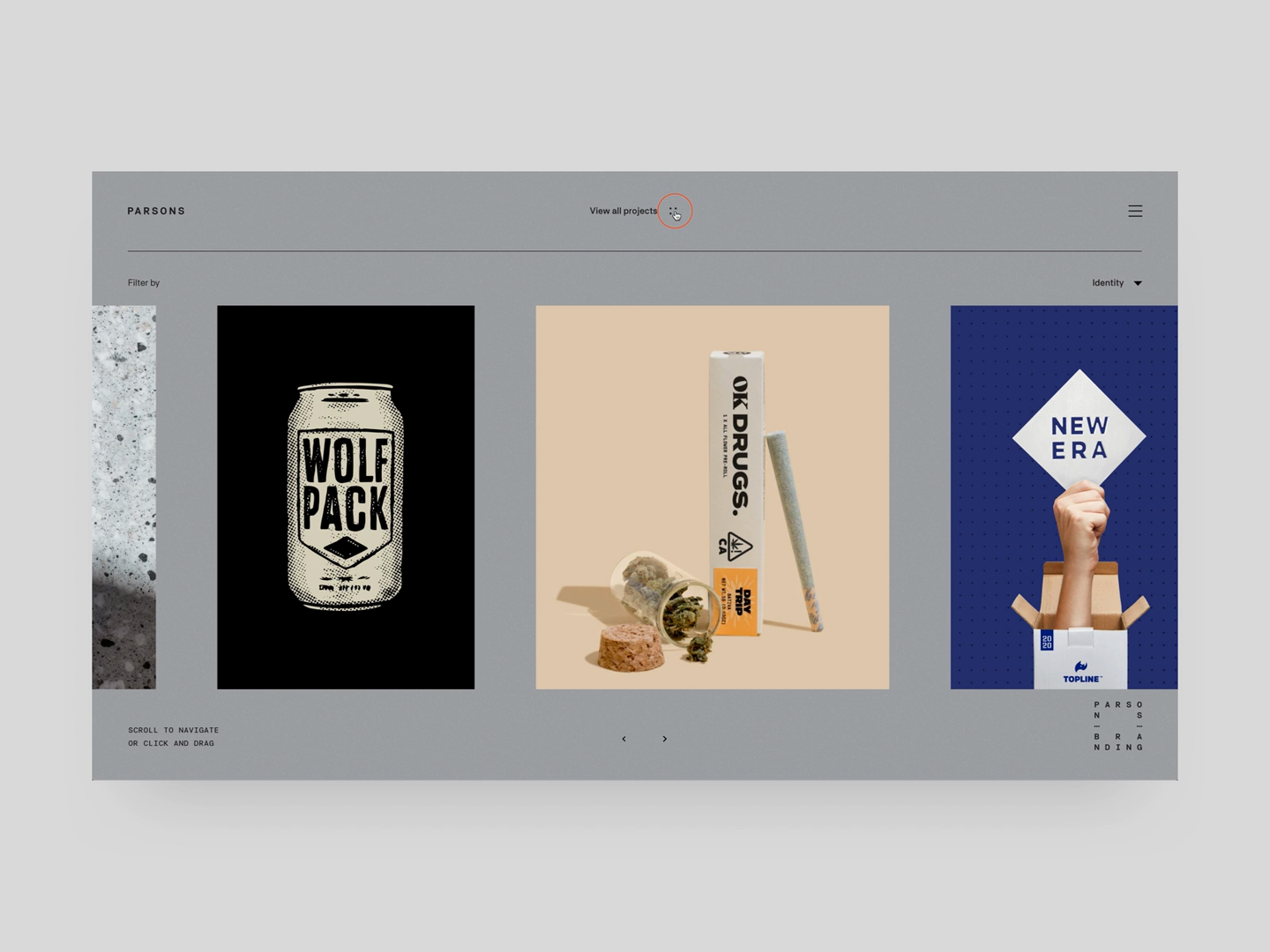1270x952 pixels.
Task: Open the New Era Topline project thumbnail
Action: coord(1064,497)
